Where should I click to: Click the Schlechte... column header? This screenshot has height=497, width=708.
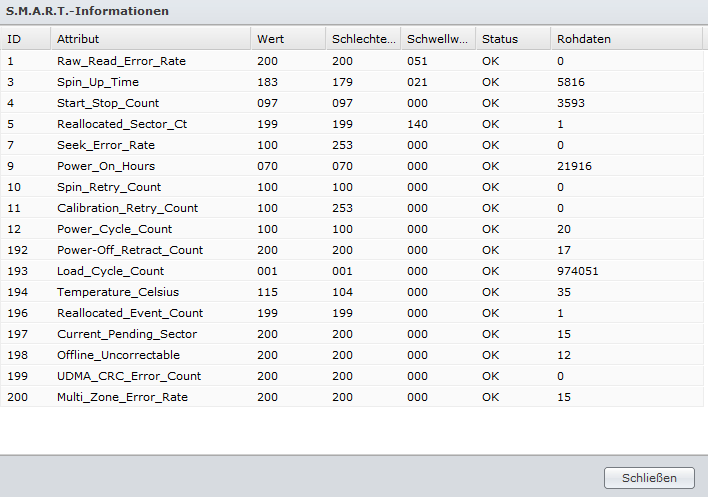tap(363, 39)
